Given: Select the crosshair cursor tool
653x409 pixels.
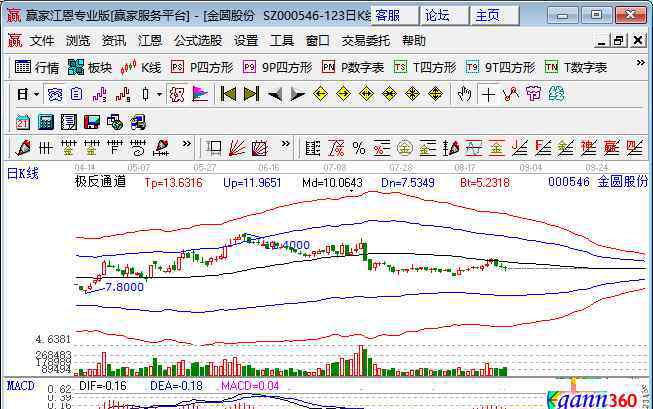Looking at the screenshot, I should (488, 95).
